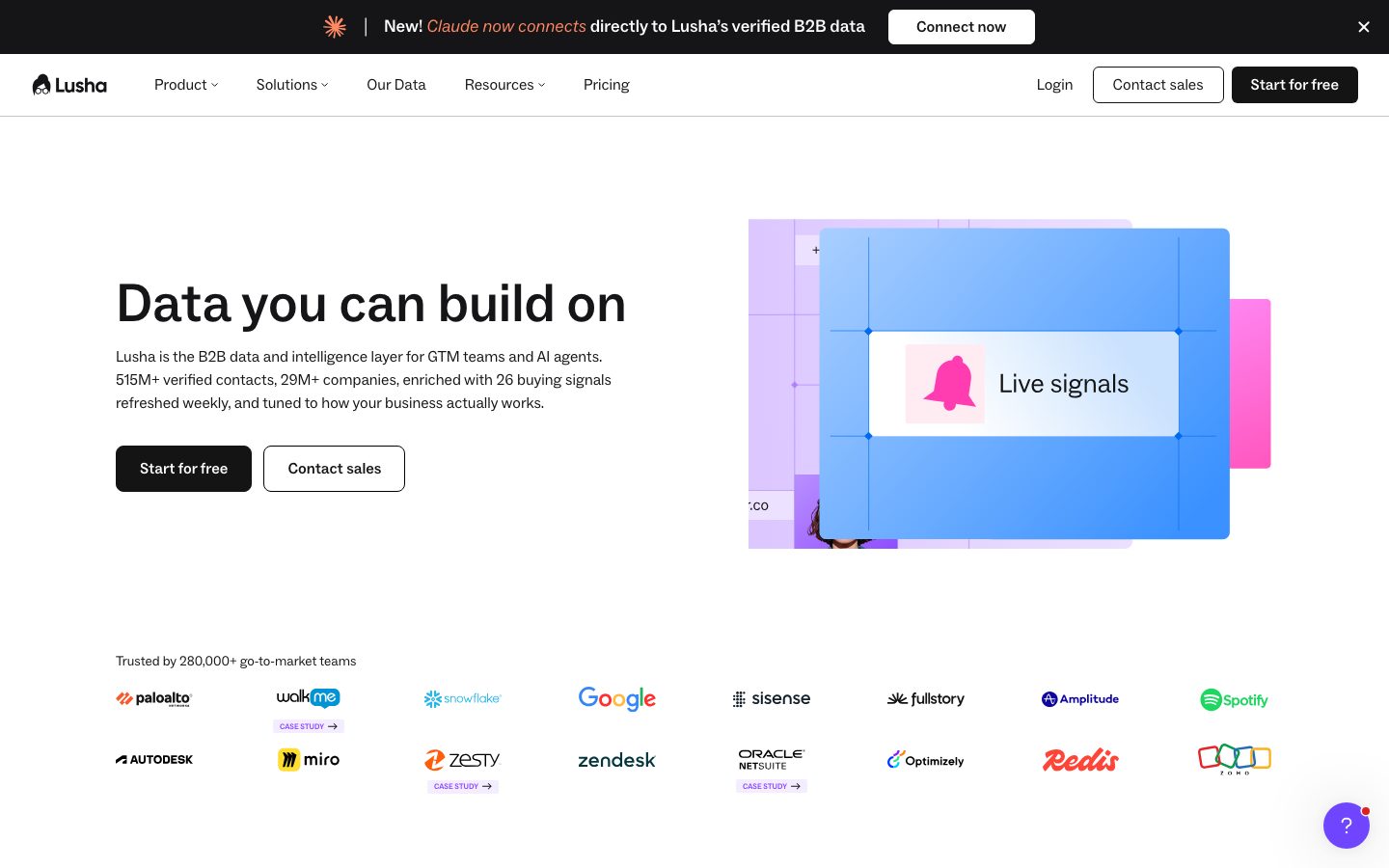The width and height of the screenshot is (1389, 868).
Task: Click Contact sales in the navbar
Action: 1158,85
